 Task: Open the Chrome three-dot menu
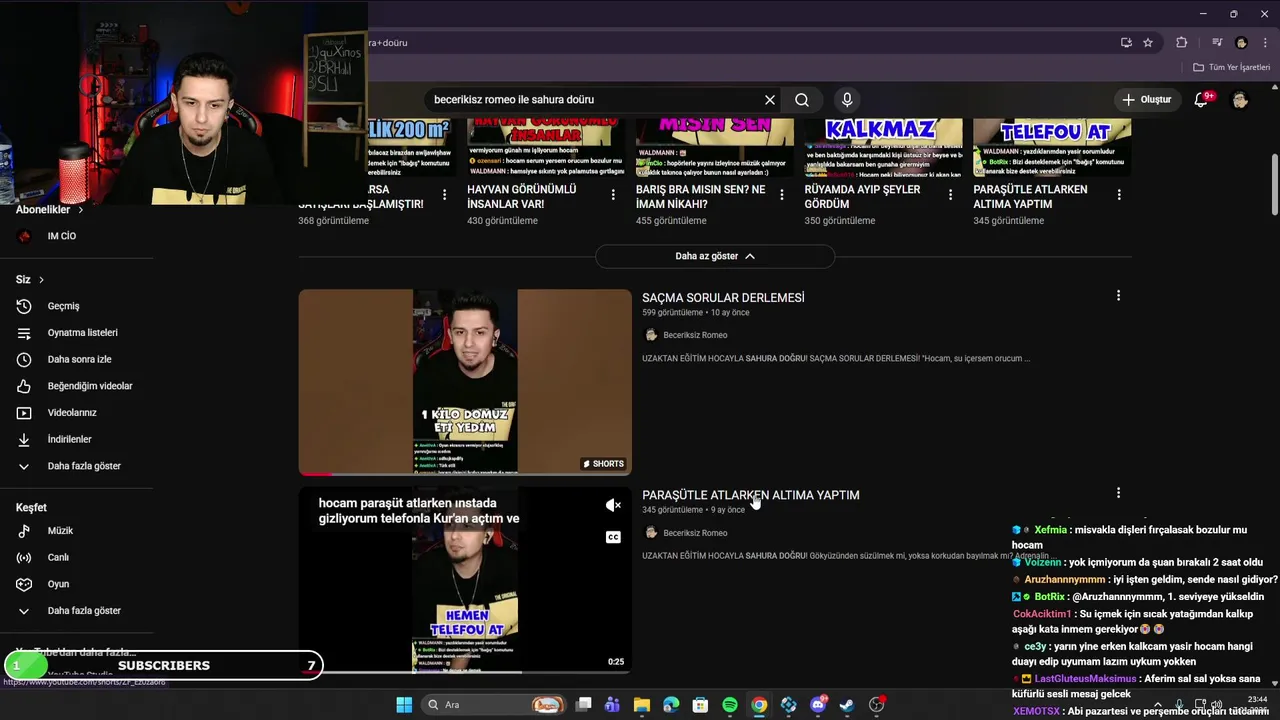(x=1265, y=43)
